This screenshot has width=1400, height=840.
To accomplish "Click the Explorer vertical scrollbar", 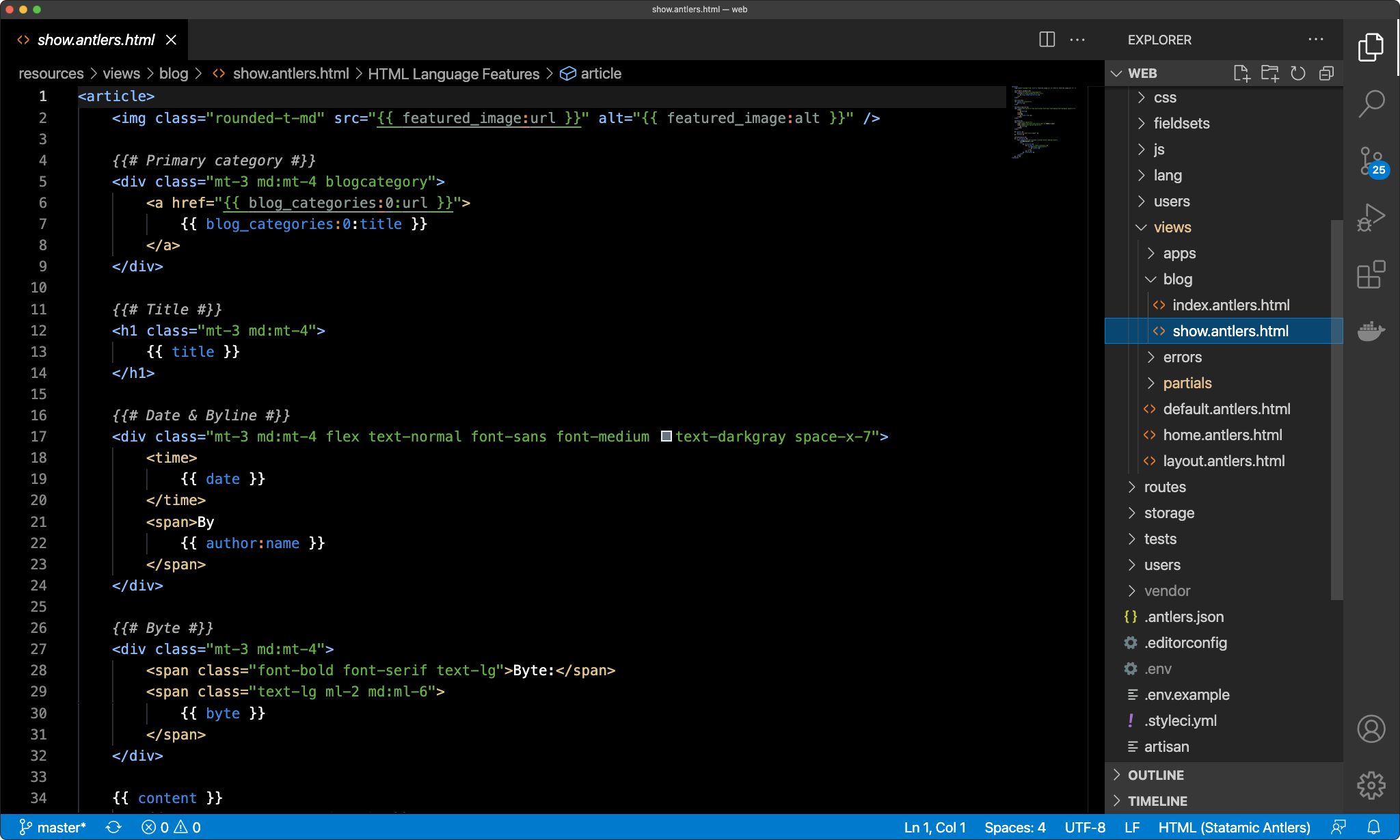I will tap(1337, 410).
